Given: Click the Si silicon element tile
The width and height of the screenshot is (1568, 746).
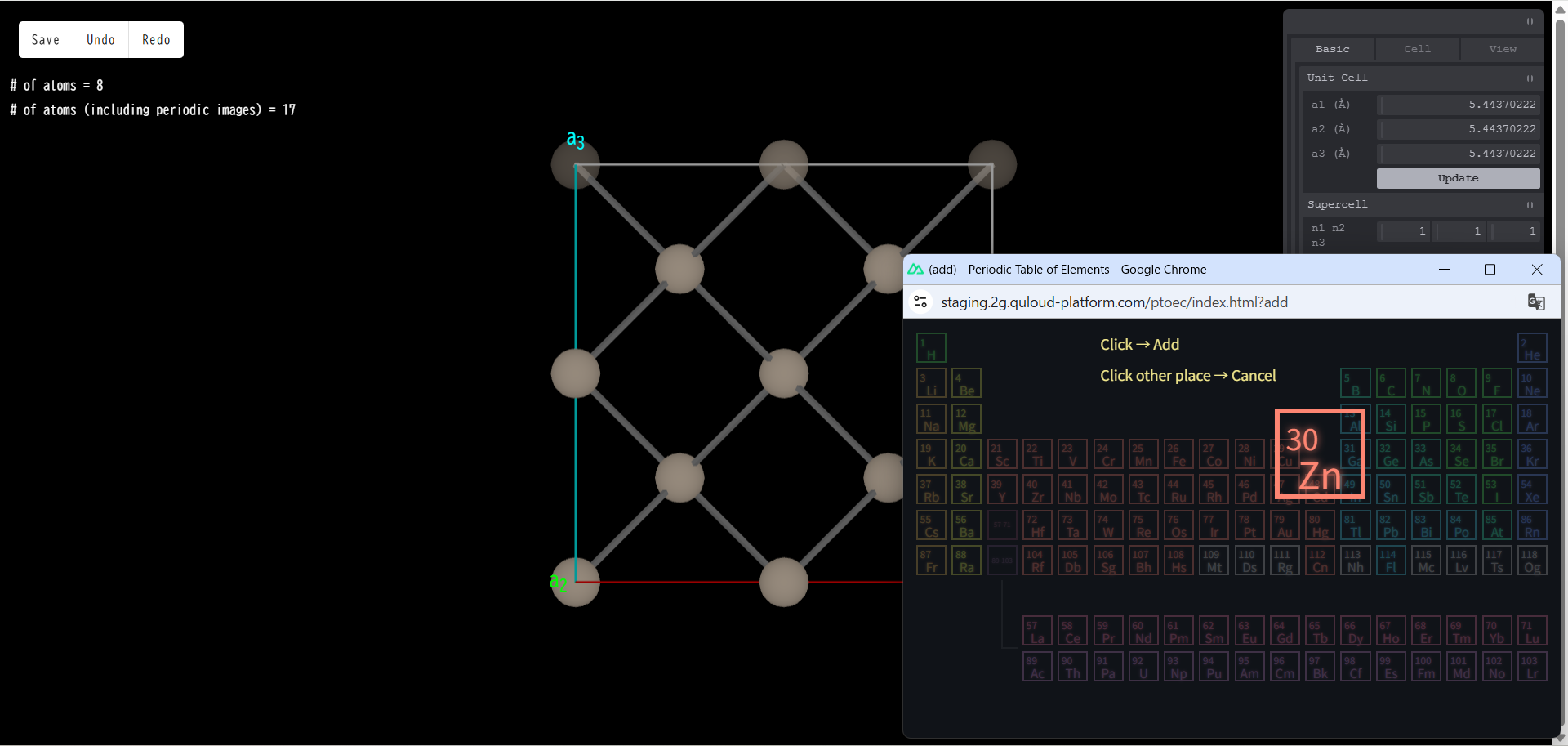Looking at the screenshot, I should point(1390,419).
